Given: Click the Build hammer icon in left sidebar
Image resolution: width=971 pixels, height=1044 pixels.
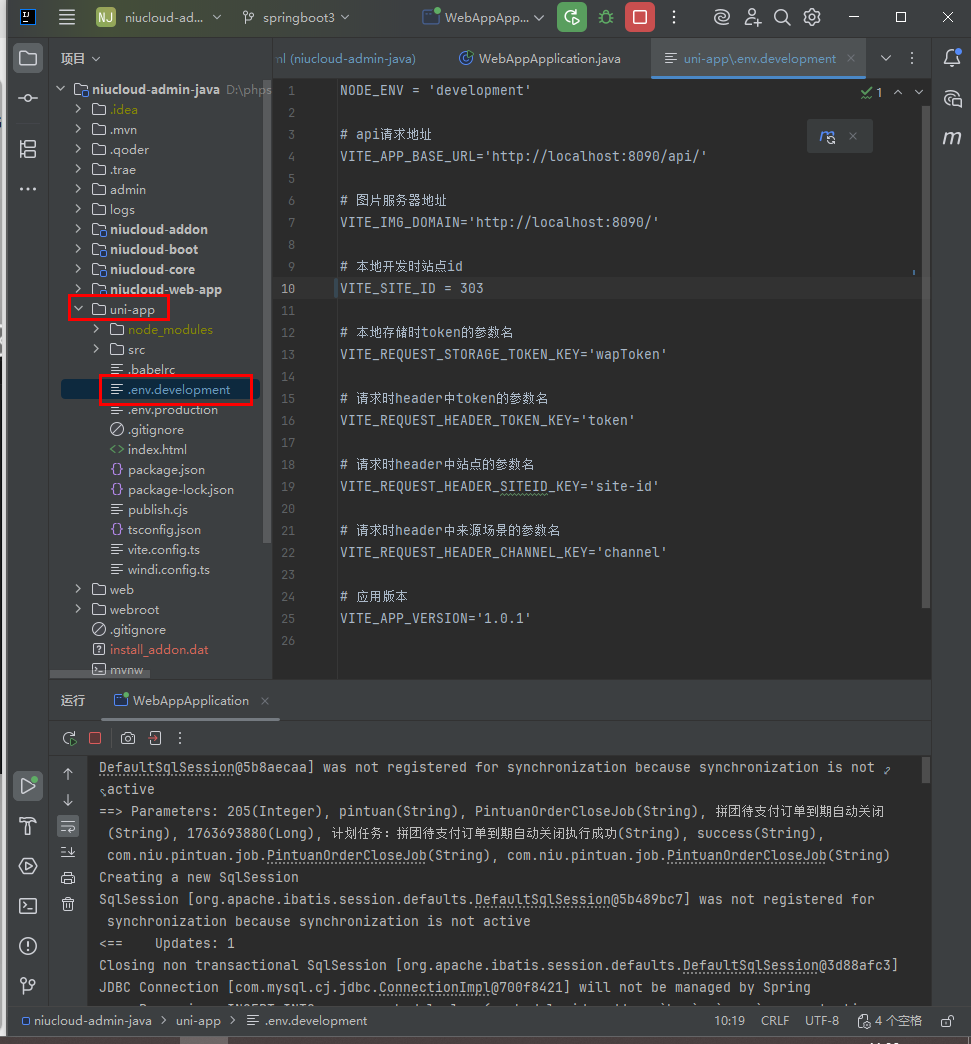Looking at the screenshot, I should [x=28, y=826].
